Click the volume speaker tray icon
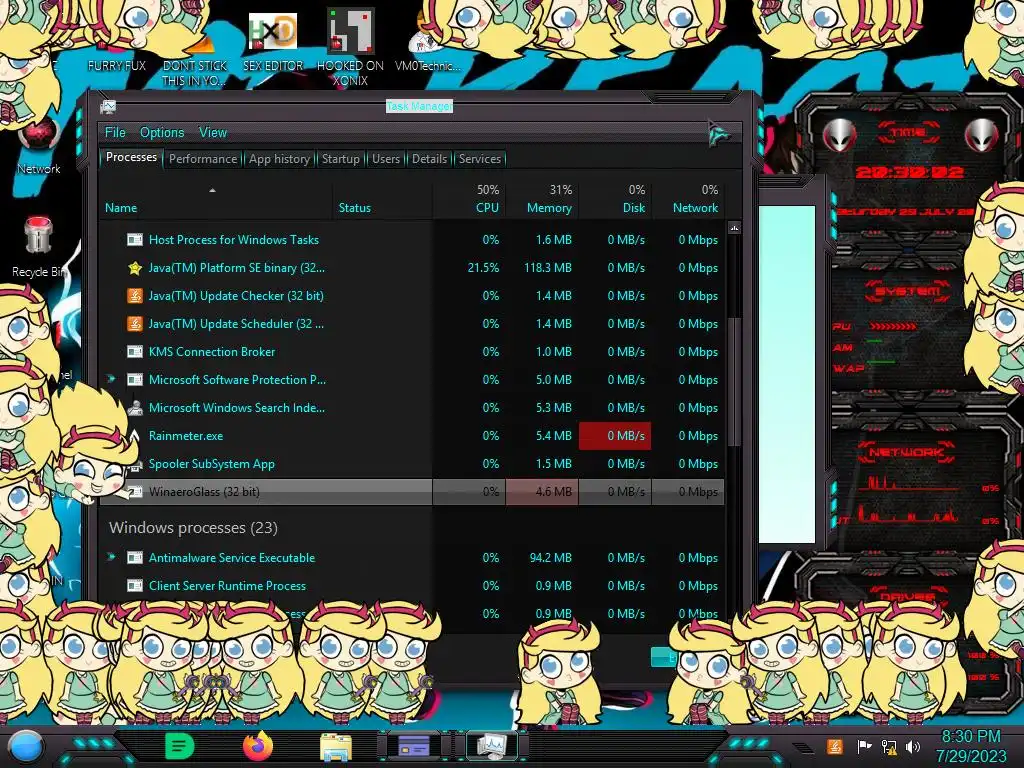Image resolution: width=1024 pixels, height=768 pixels. [913, 746]
